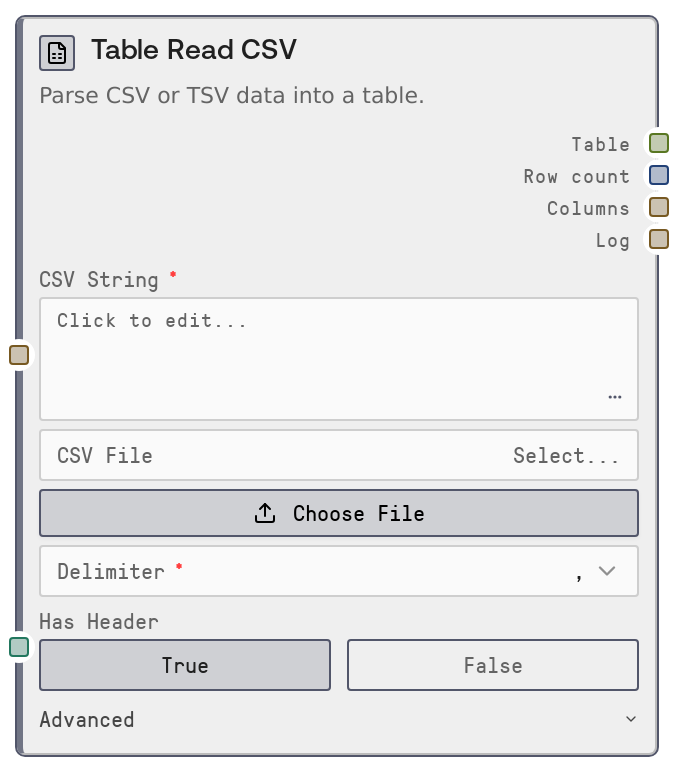Image resolution: width=674 pixels, height=772 pixels.
Task: Click the CSV String input port
Action: pyautogui.click(x=19, y=355)
